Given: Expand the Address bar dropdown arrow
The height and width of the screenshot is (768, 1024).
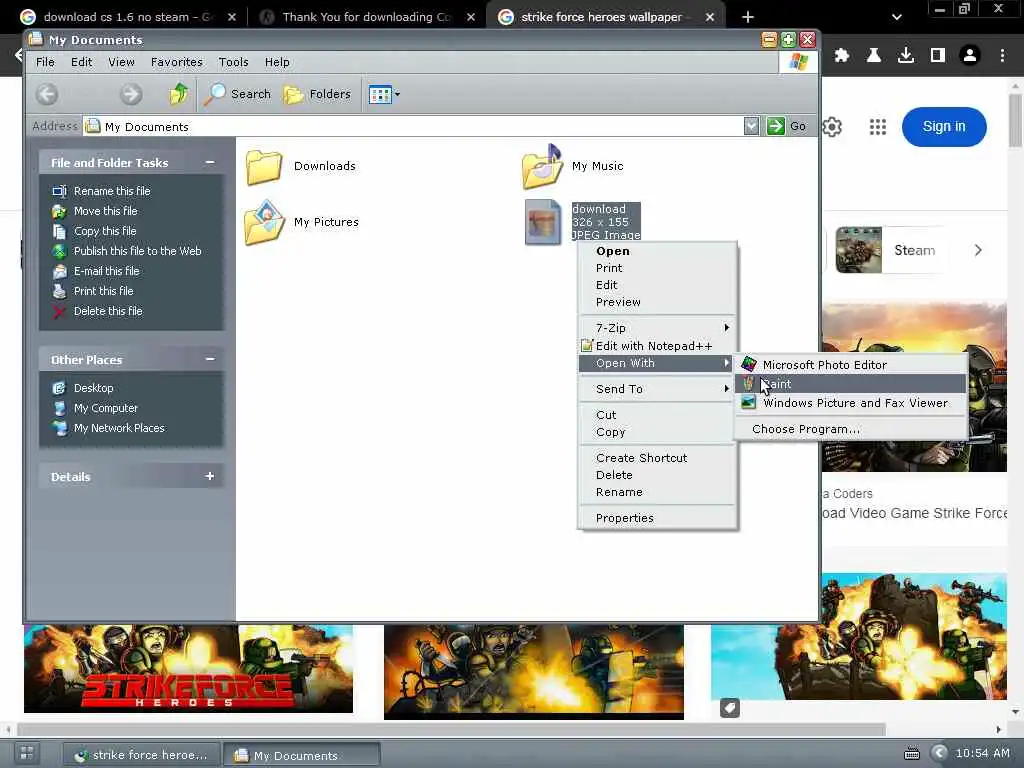Looking at the screenshot, I should click(x=751, y=126).
